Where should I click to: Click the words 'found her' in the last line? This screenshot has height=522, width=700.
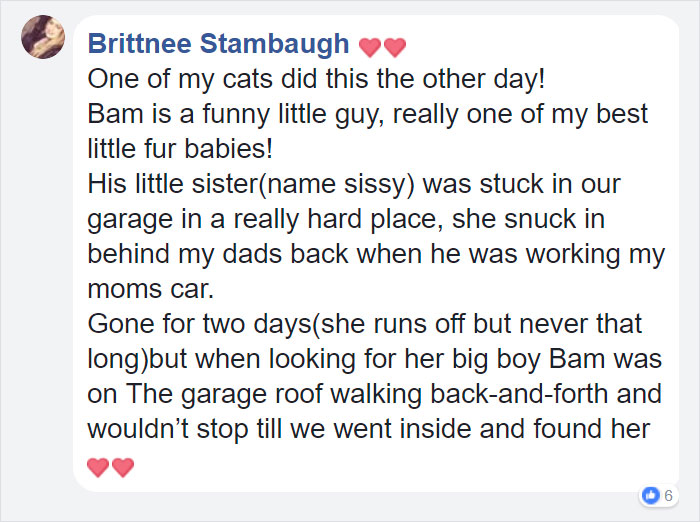tap(592, 429)
